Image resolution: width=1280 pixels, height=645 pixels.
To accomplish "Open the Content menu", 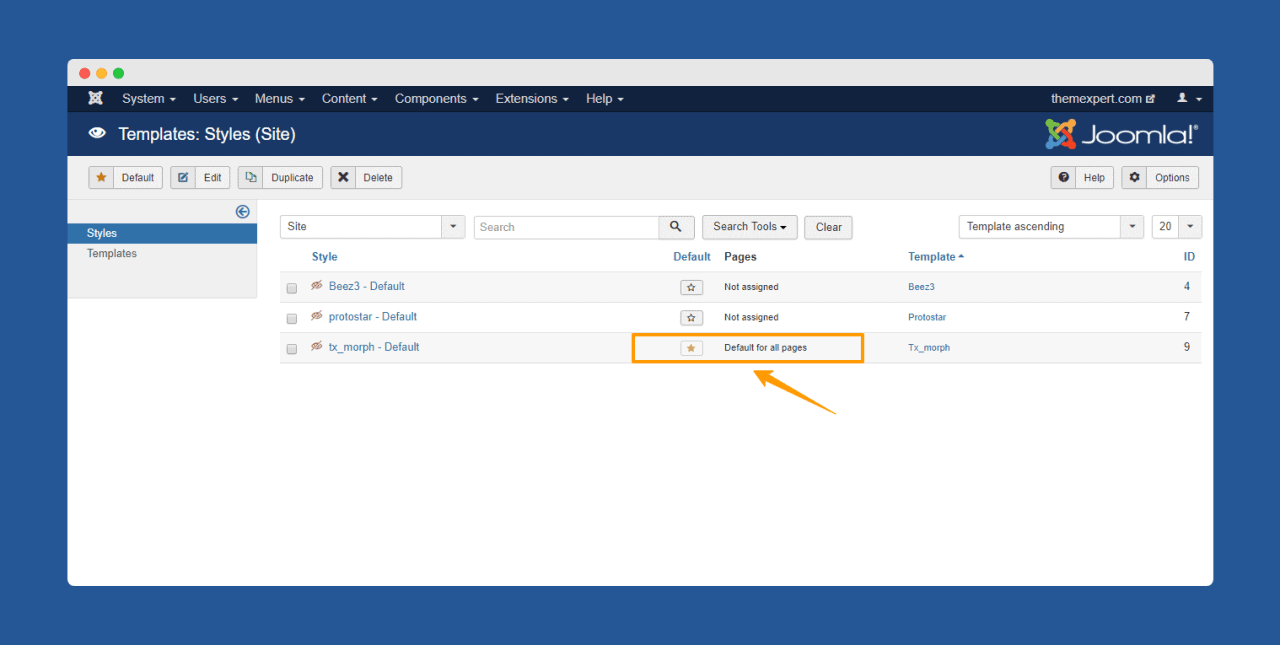I will [350, 99].
